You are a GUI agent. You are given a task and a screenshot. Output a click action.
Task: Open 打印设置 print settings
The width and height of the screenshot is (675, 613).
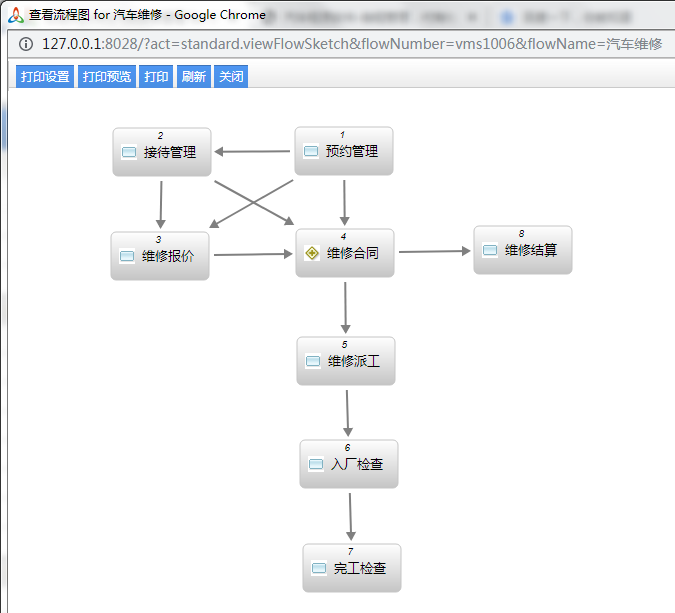pos(45,77)
